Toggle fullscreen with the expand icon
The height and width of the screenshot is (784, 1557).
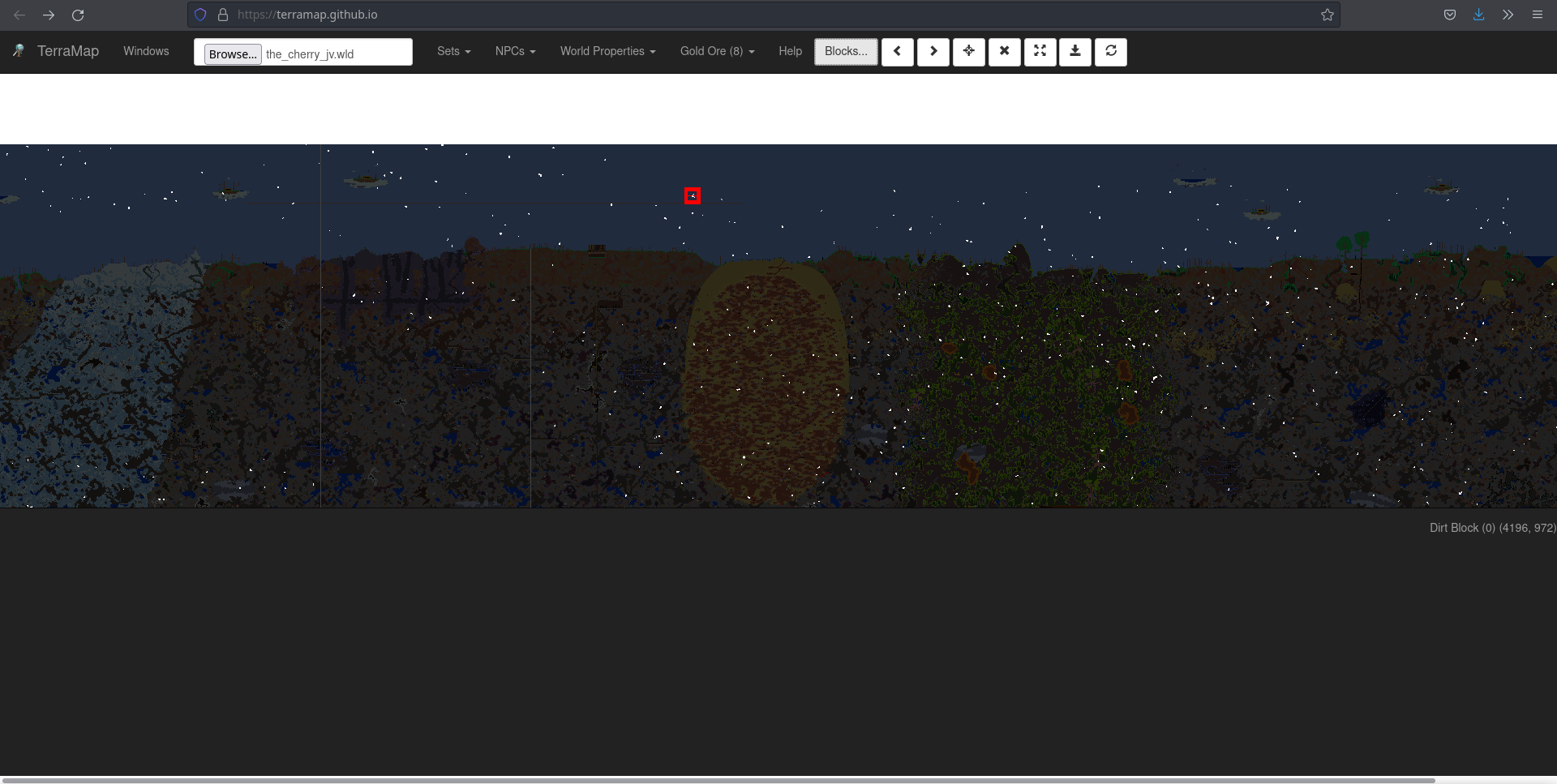(1040, 51)
